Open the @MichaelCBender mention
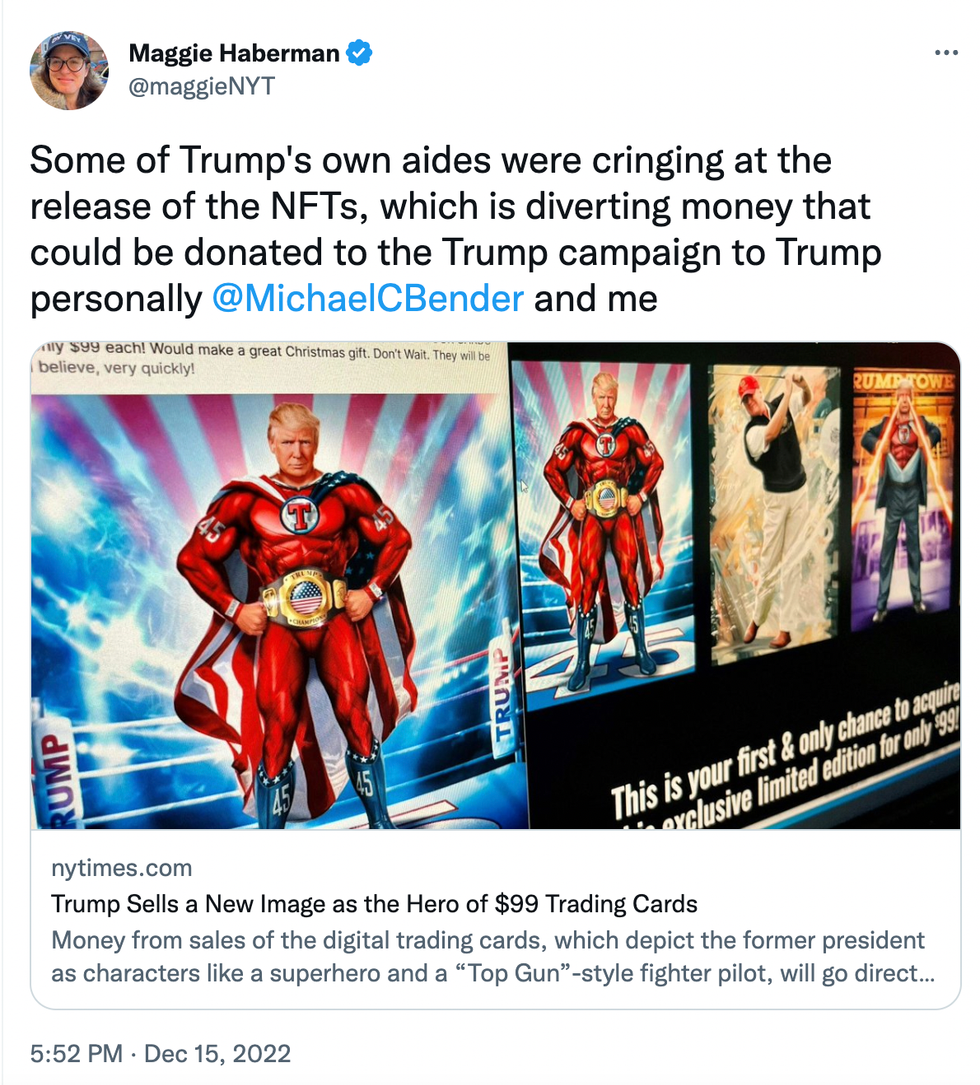This screenshot has width=980, height=1085. pos(368,298)
